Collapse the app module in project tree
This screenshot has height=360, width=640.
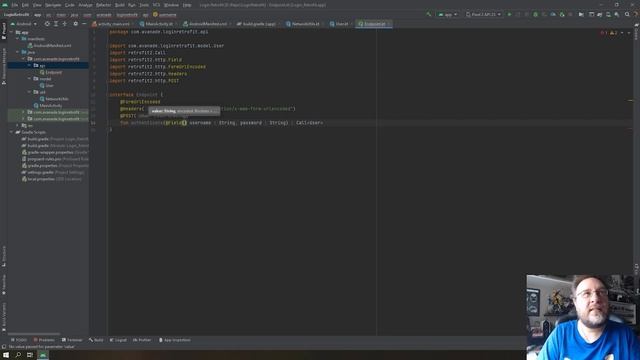click(12, 32)
